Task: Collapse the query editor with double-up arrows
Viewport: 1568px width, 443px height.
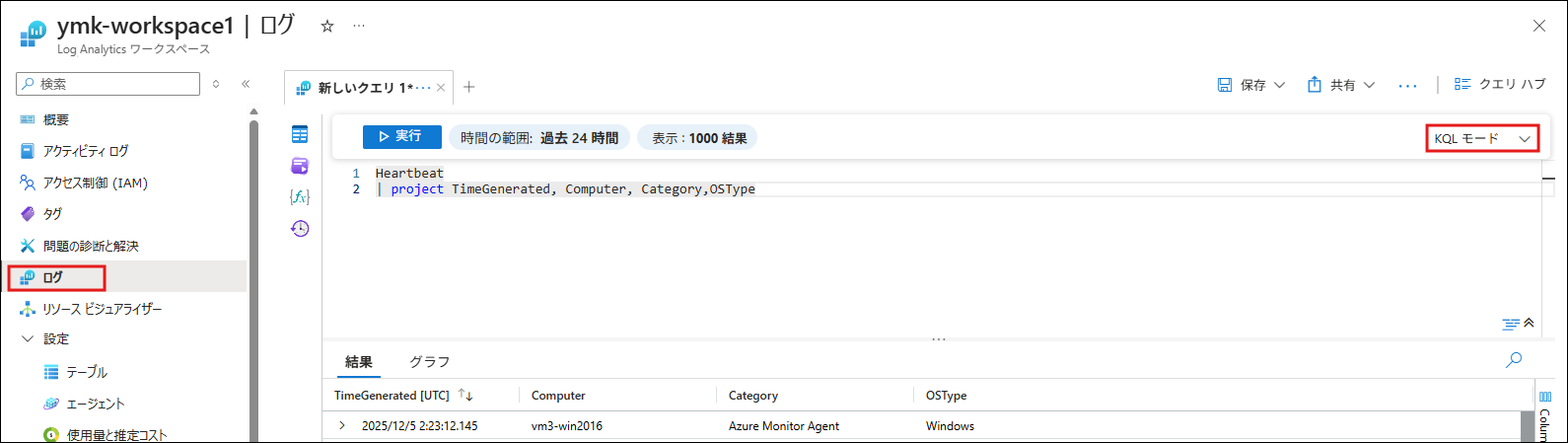Action: click(x=1530, y=323)
